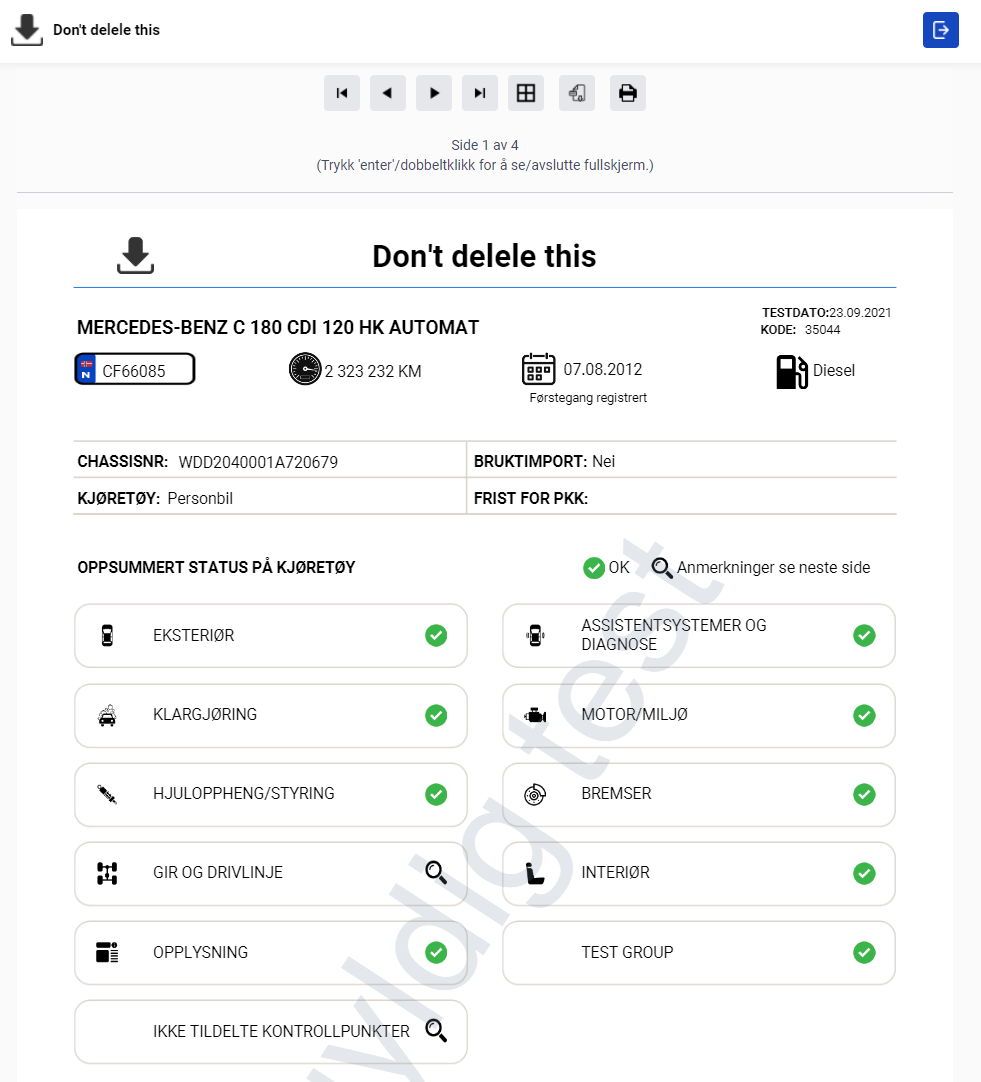981x1082 pixels.
Task: Click the blue logout icon
Action: [941, 30]
